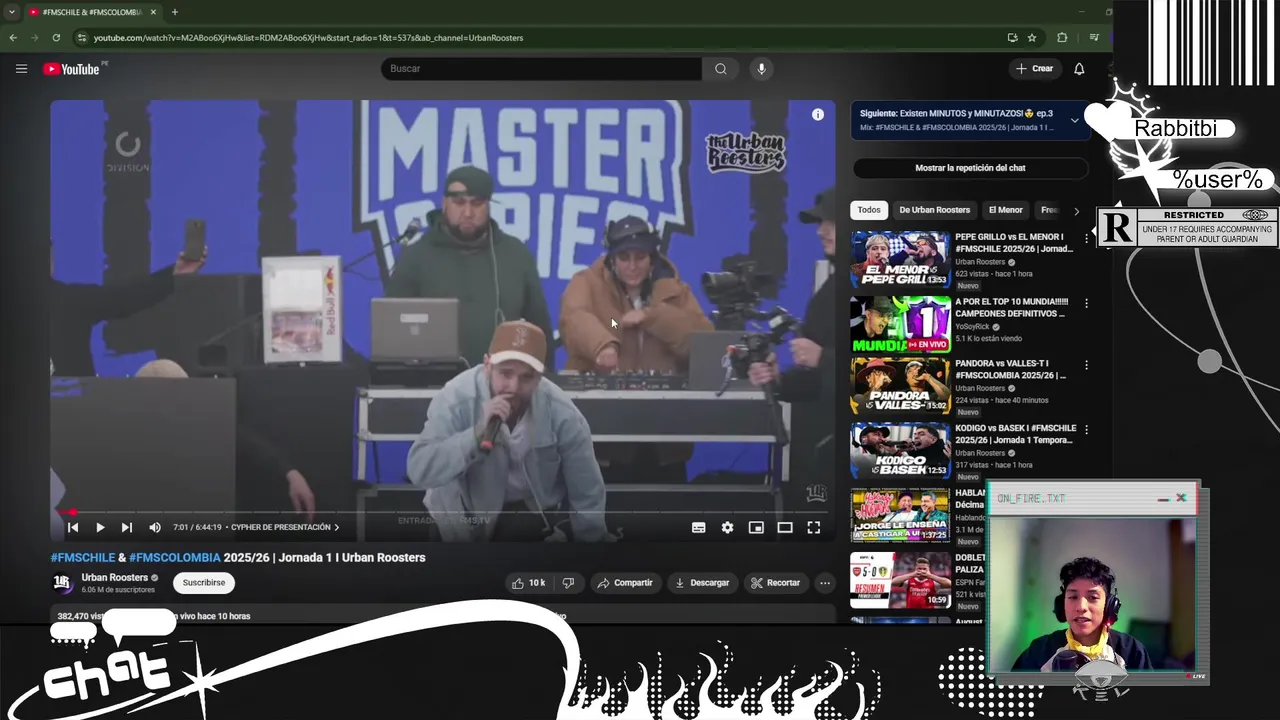Open YoSoyRick channel name

(x=971, y=326)
